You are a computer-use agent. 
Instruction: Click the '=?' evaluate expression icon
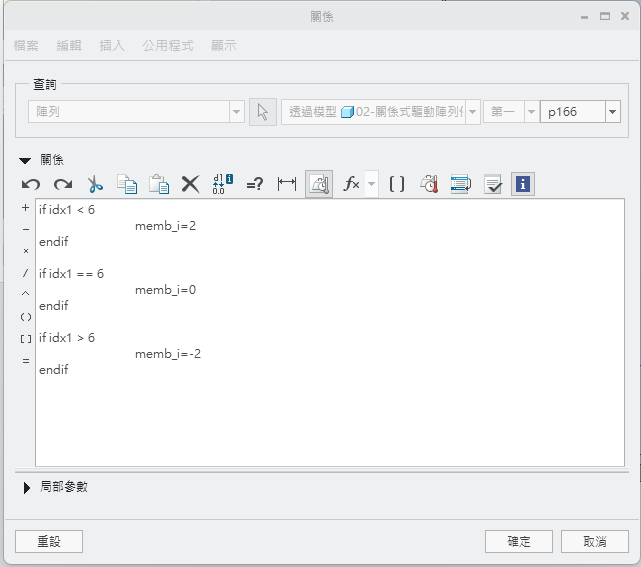[x=254, y=184]
